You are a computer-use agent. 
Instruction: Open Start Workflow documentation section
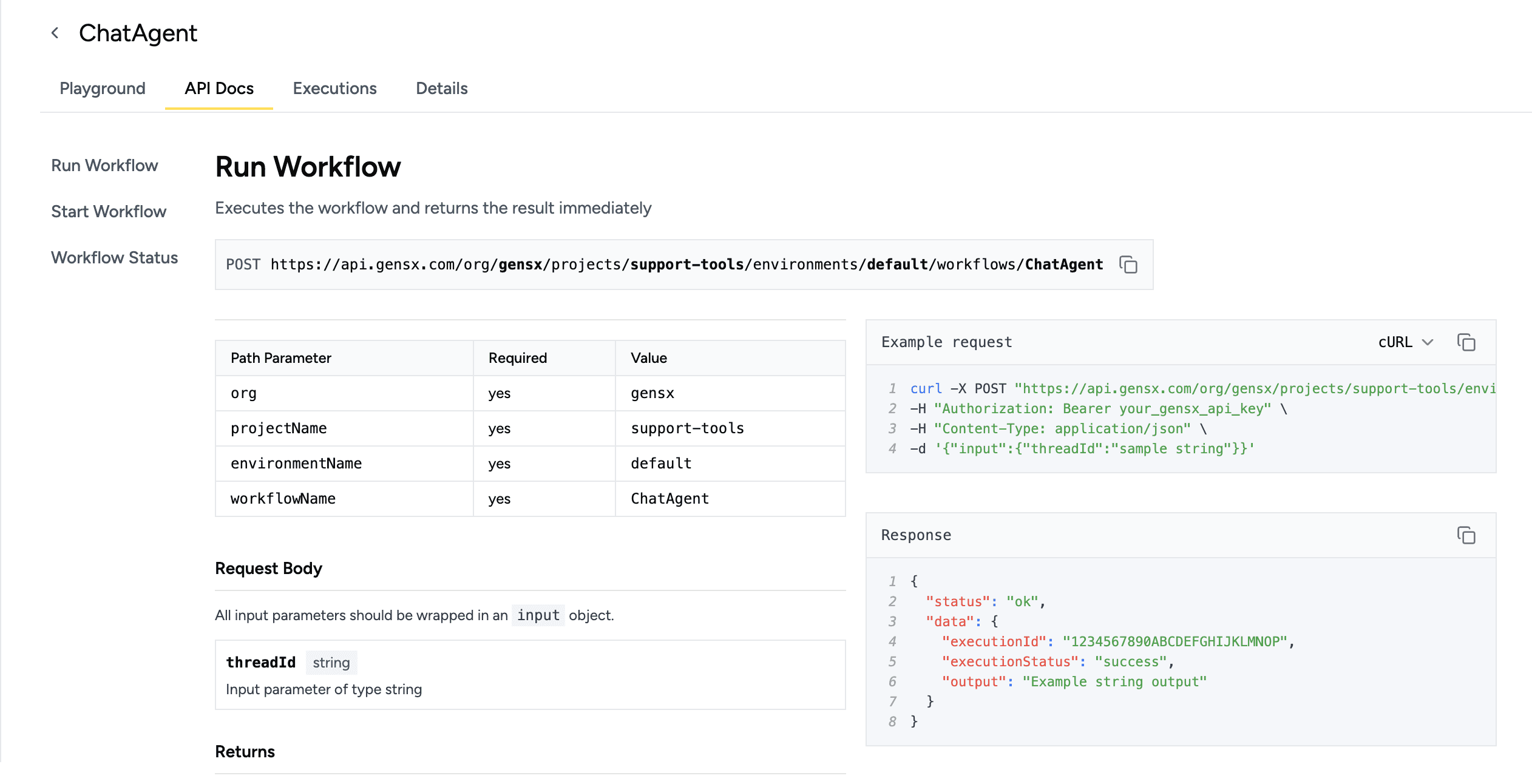click(109, 211)
